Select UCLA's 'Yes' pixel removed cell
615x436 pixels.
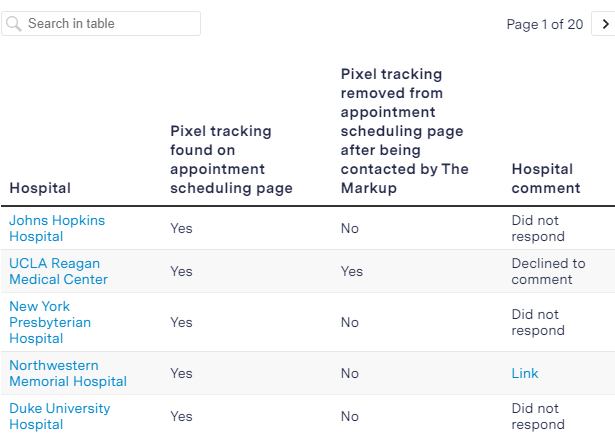pos(352,271)
